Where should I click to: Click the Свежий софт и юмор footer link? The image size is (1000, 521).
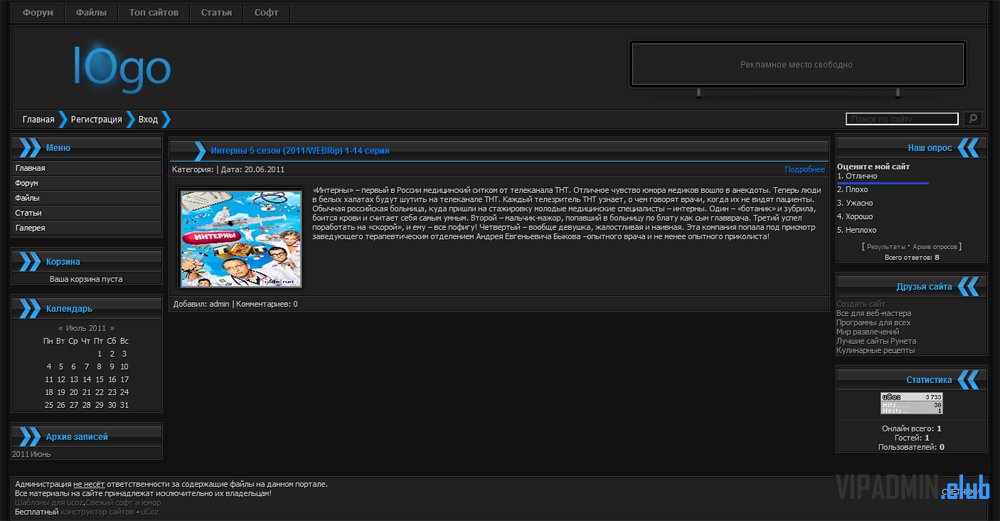124,503
